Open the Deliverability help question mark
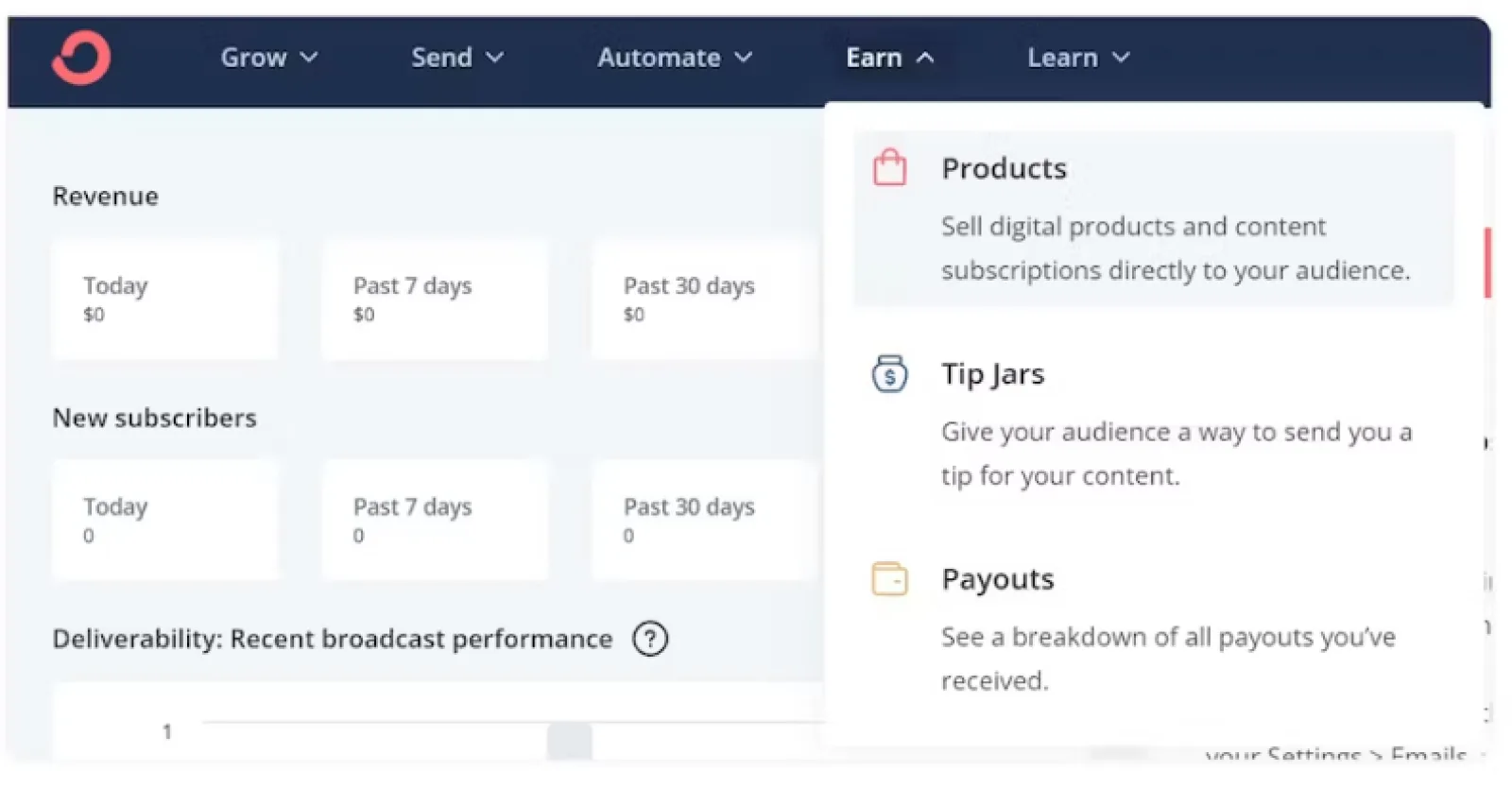 pos(650,640)
